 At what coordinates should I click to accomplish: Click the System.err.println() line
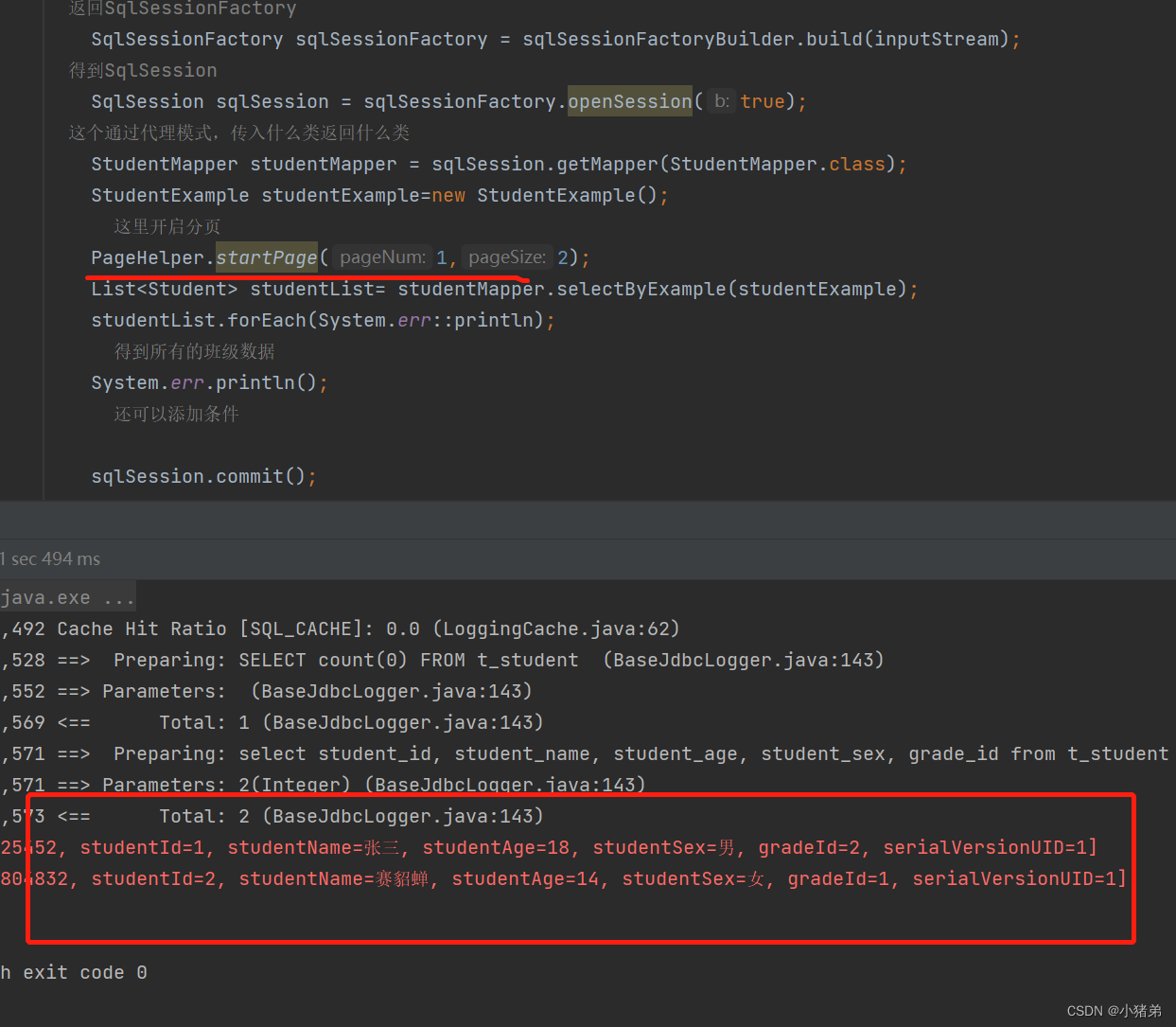209,382
